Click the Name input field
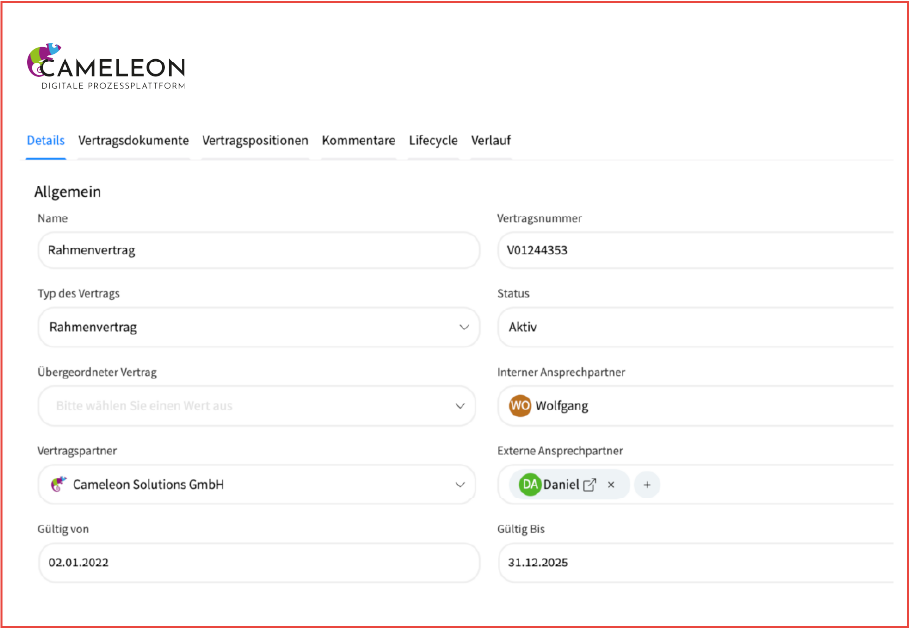909x629 pixels. pyautogui.click(x=258, y=250)
